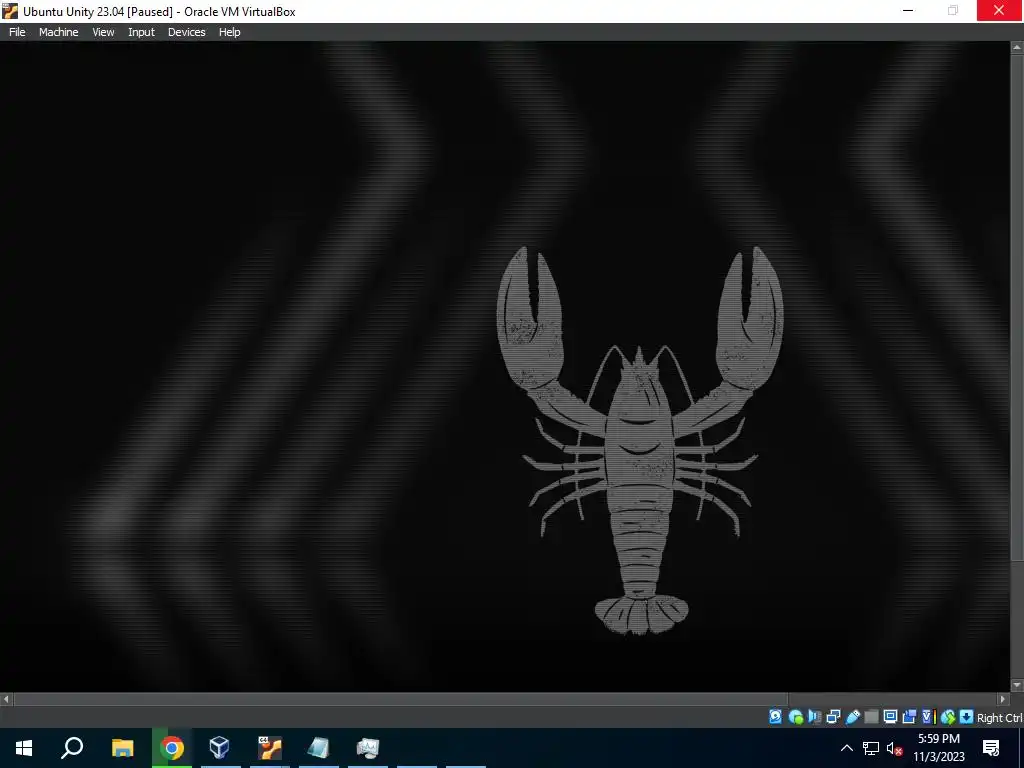Open the Help menu

(229, 32)
